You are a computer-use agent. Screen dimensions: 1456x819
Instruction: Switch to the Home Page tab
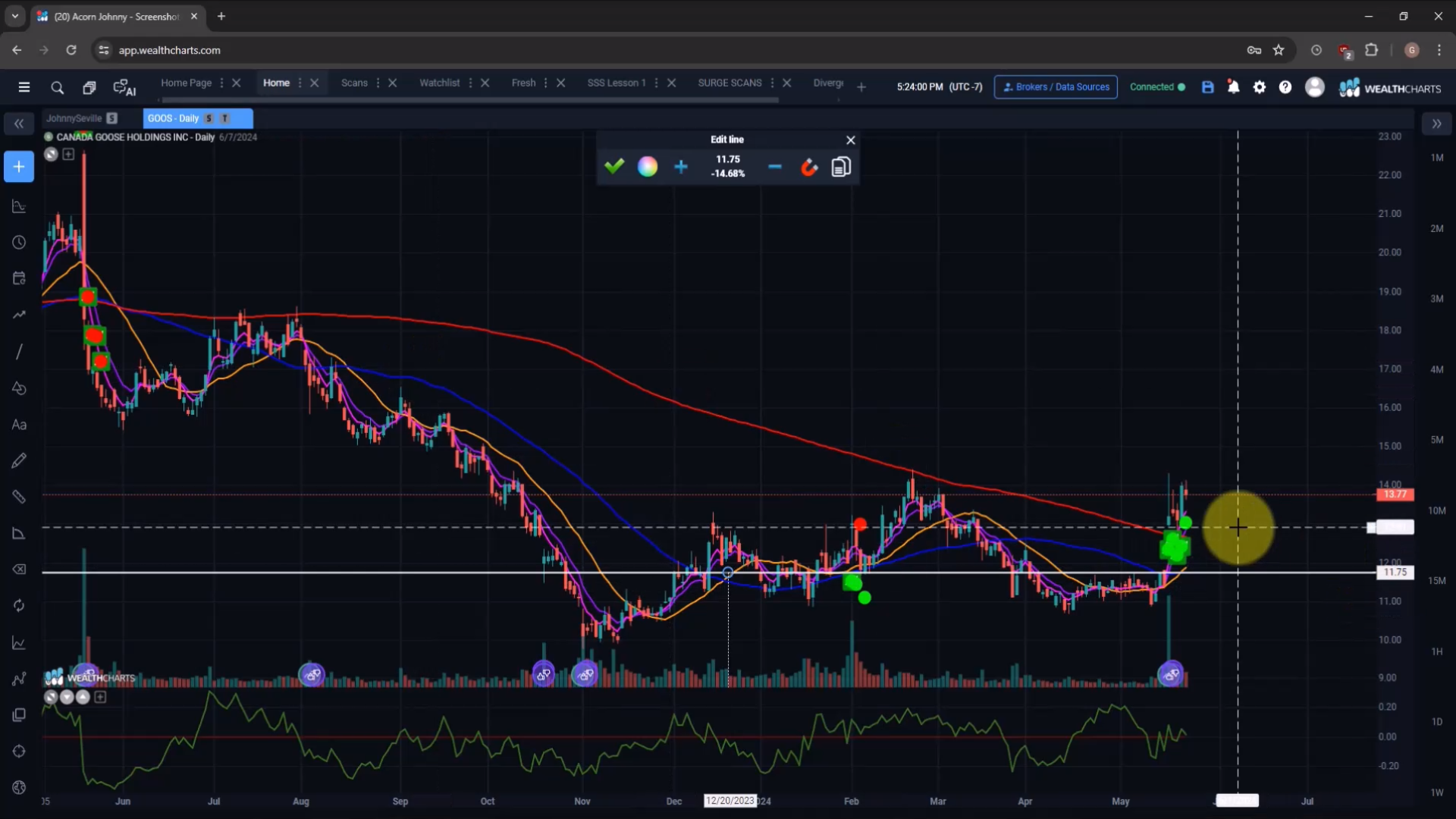tap(186, 83)
